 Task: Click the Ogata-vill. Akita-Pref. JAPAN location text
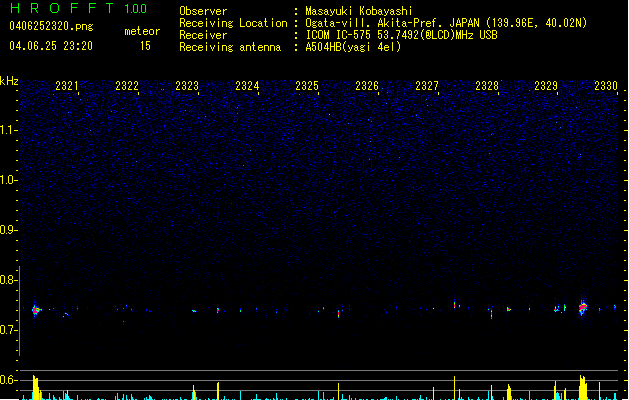point(446,23)
